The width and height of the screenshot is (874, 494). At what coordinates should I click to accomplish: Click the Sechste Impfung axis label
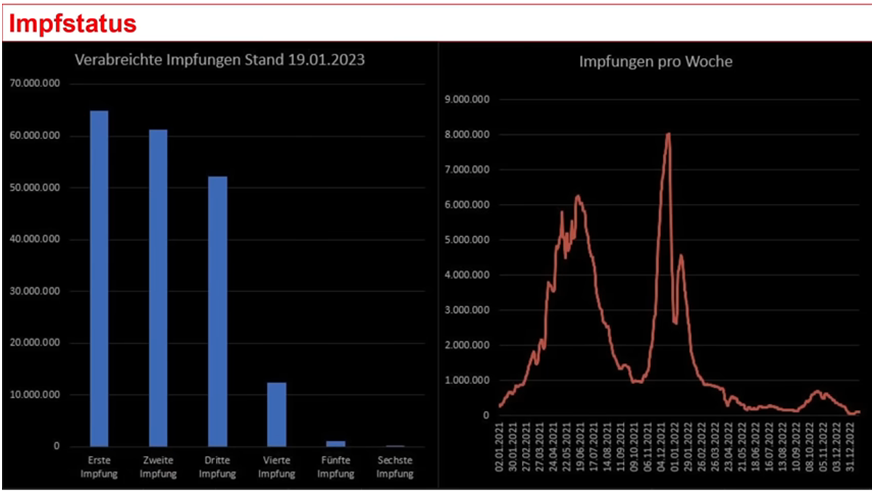click(394, 465)
